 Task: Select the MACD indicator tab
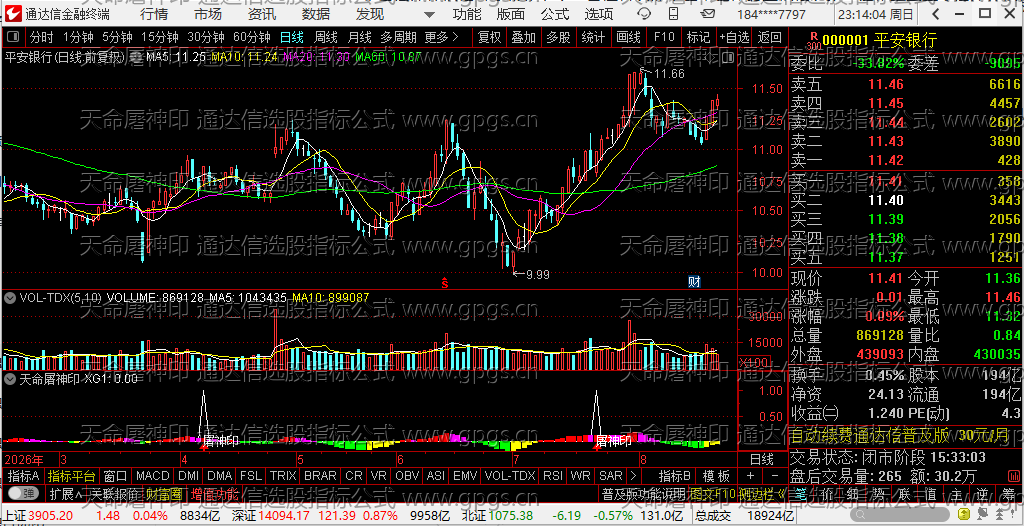pos(152,476)
